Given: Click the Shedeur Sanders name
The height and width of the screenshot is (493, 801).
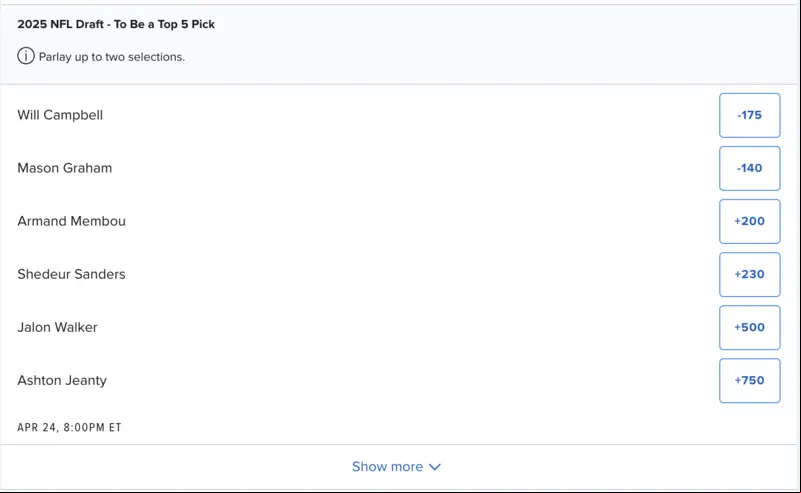Looking at the screenshot, I should [72, 274].
